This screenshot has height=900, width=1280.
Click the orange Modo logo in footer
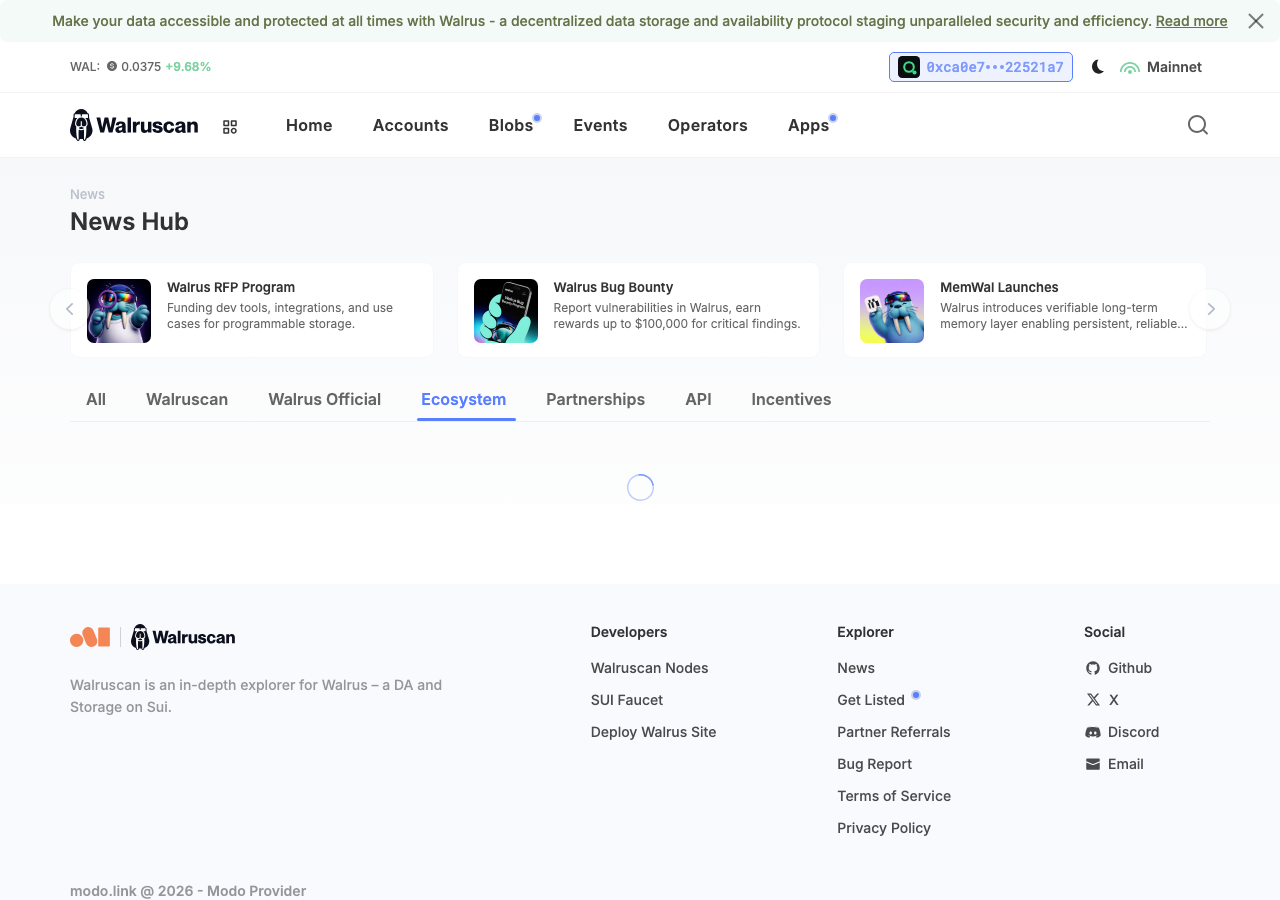pos(90,637)
